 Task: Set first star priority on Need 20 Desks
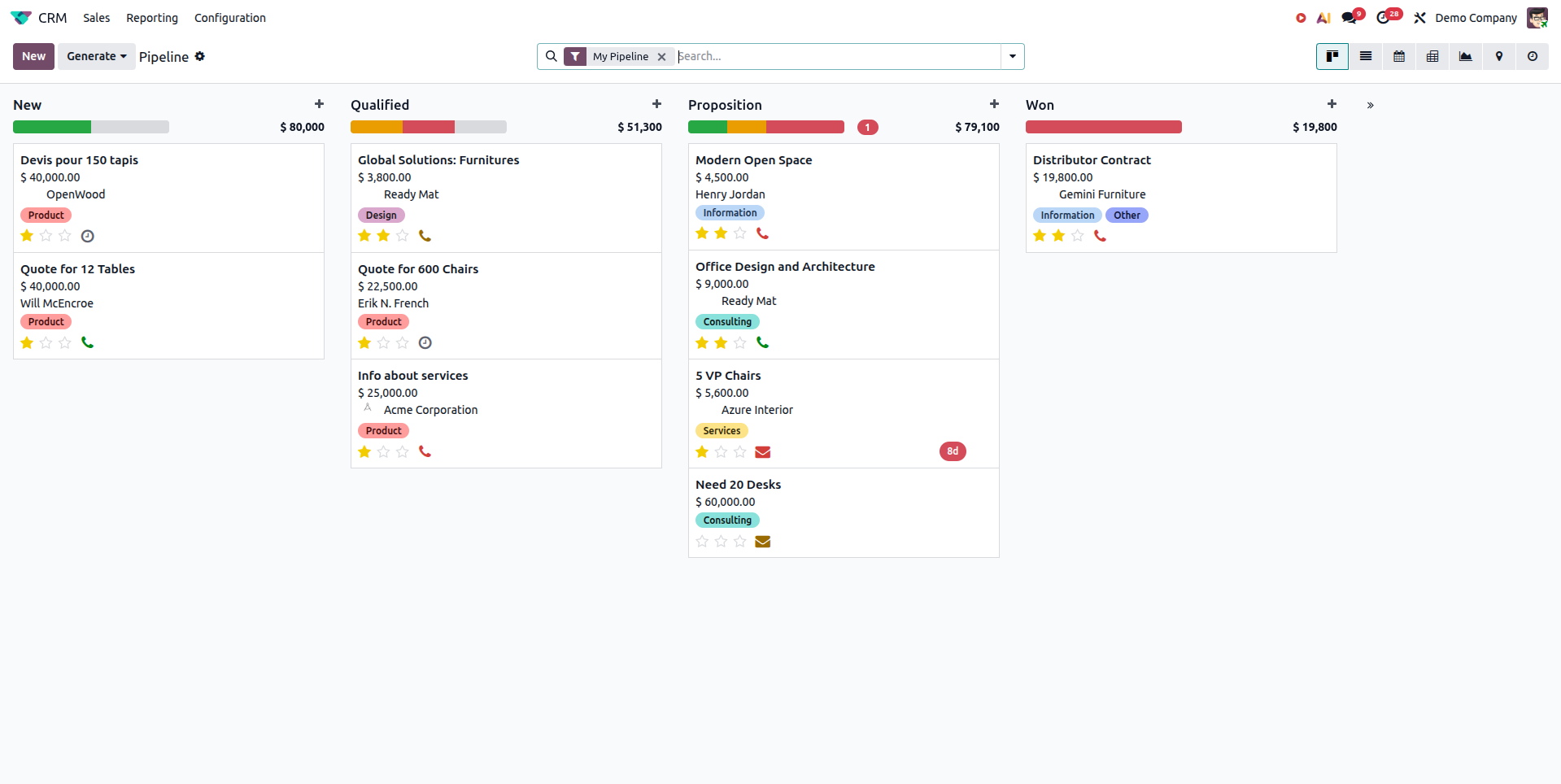(x=702, y=542)
